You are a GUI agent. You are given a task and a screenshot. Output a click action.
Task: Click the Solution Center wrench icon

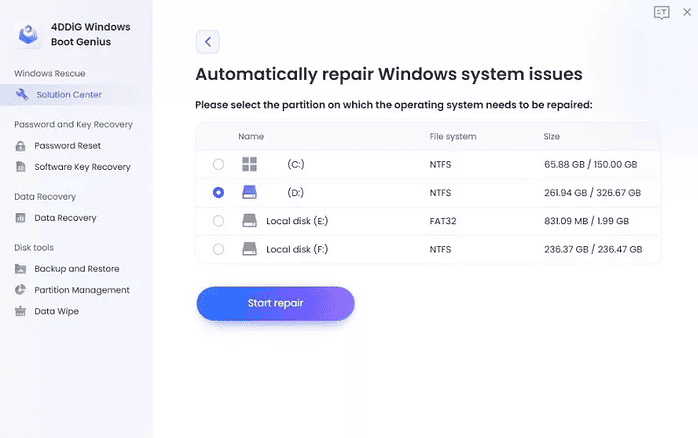[x=22, y=95]
